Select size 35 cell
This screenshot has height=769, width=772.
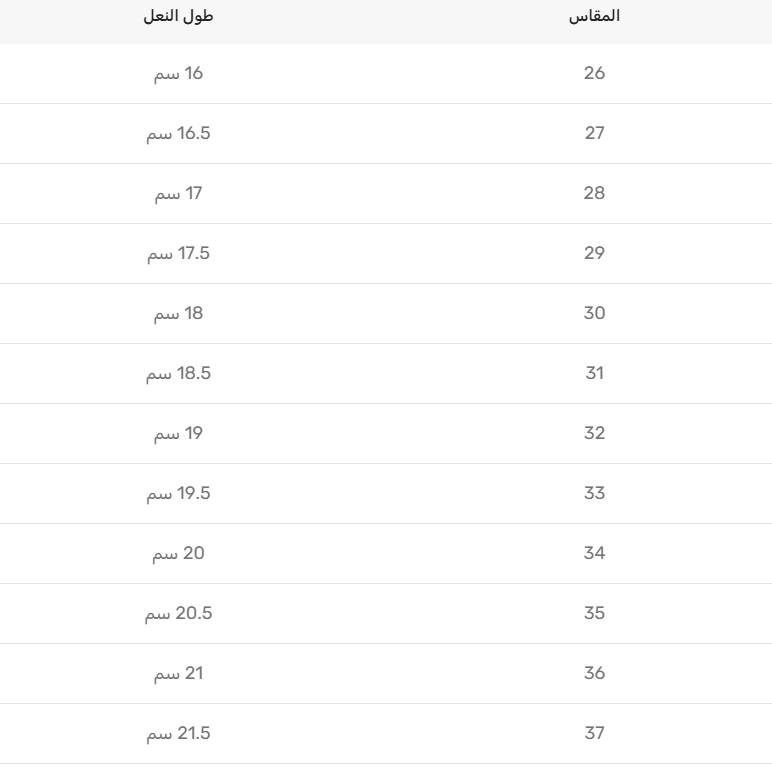[594, 613]
